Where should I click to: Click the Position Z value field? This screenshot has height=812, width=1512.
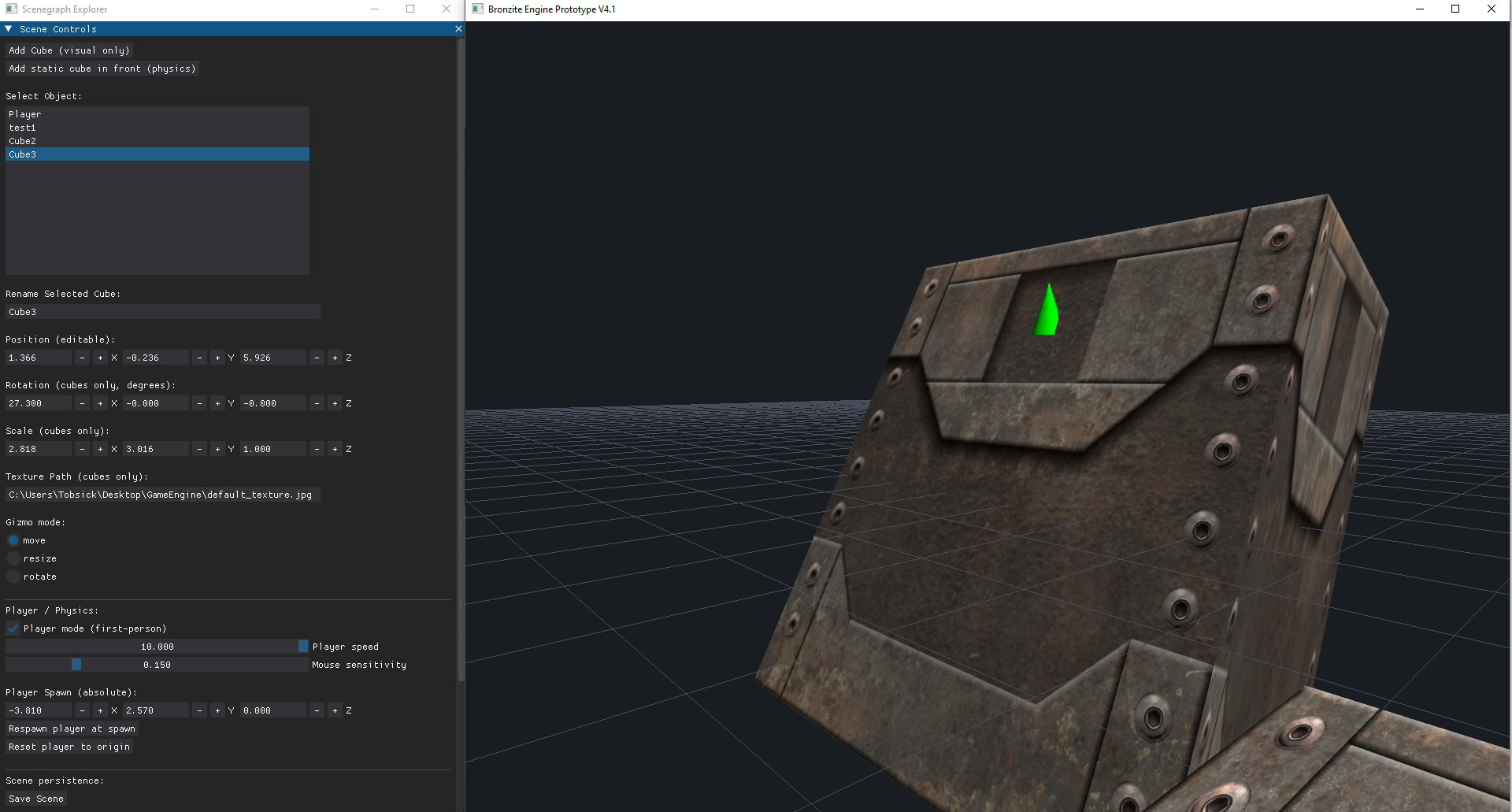click(273, 358)
